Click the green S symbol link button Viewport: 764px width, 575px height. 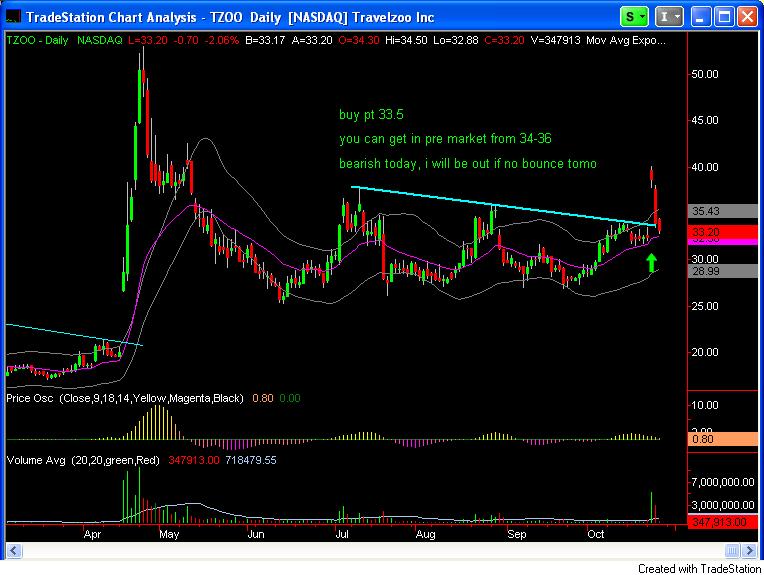point(634,17)
